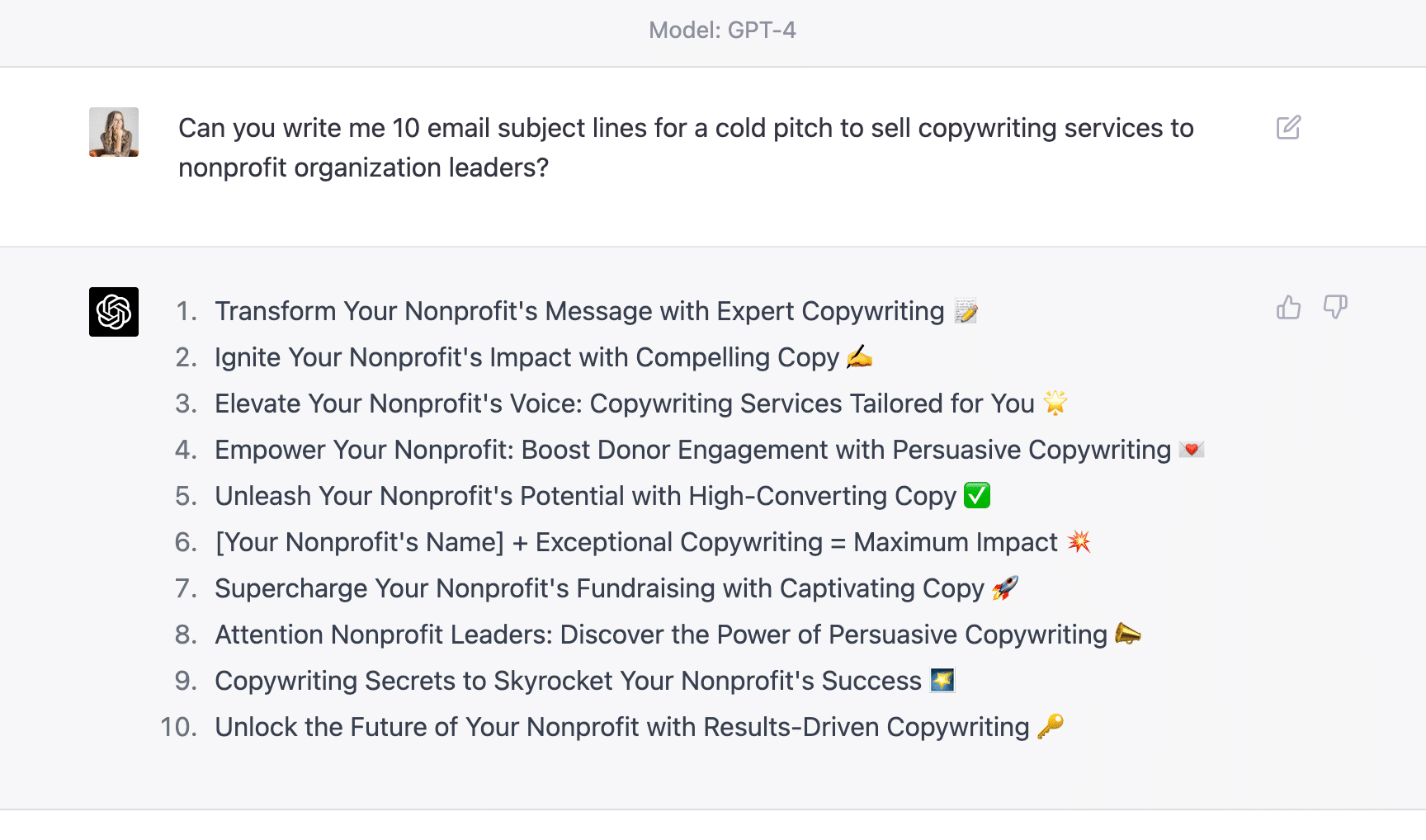Viewport: 1426px width, 840px height.
Task: Click the ChatGPT logo avatar
Action: click(114, 312)
